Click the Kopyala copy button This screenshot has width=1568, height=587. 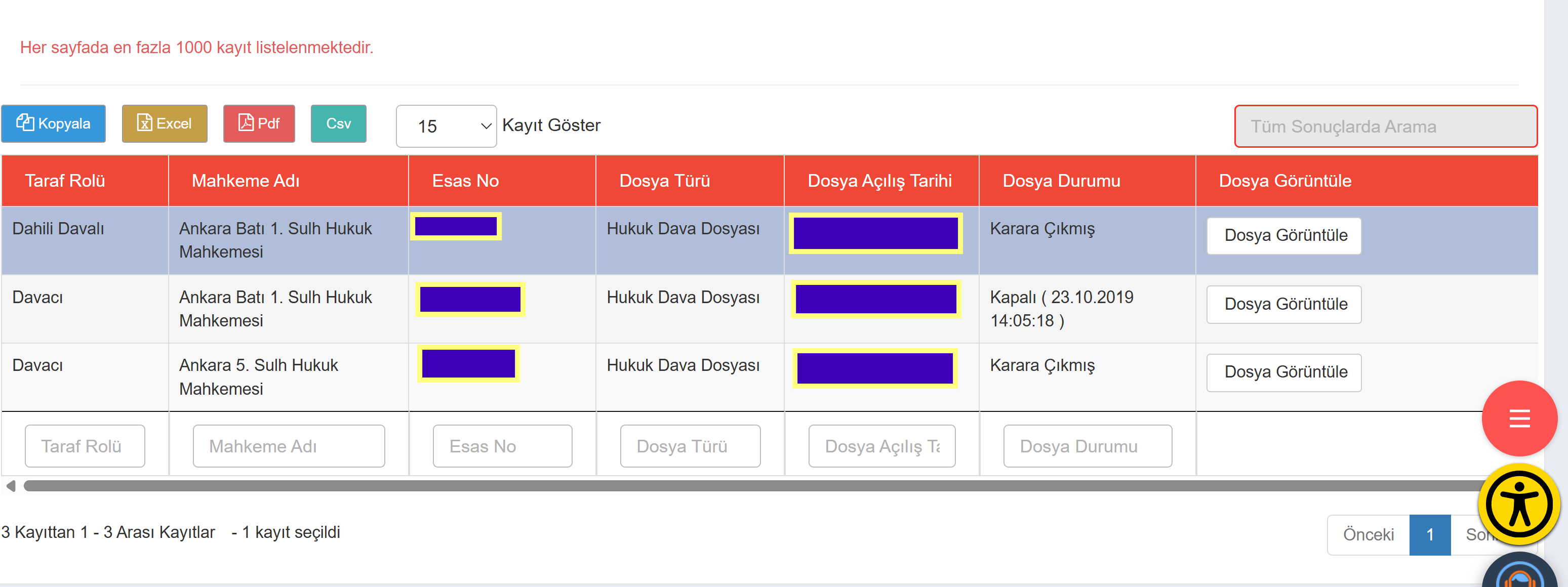coord(54,123)
